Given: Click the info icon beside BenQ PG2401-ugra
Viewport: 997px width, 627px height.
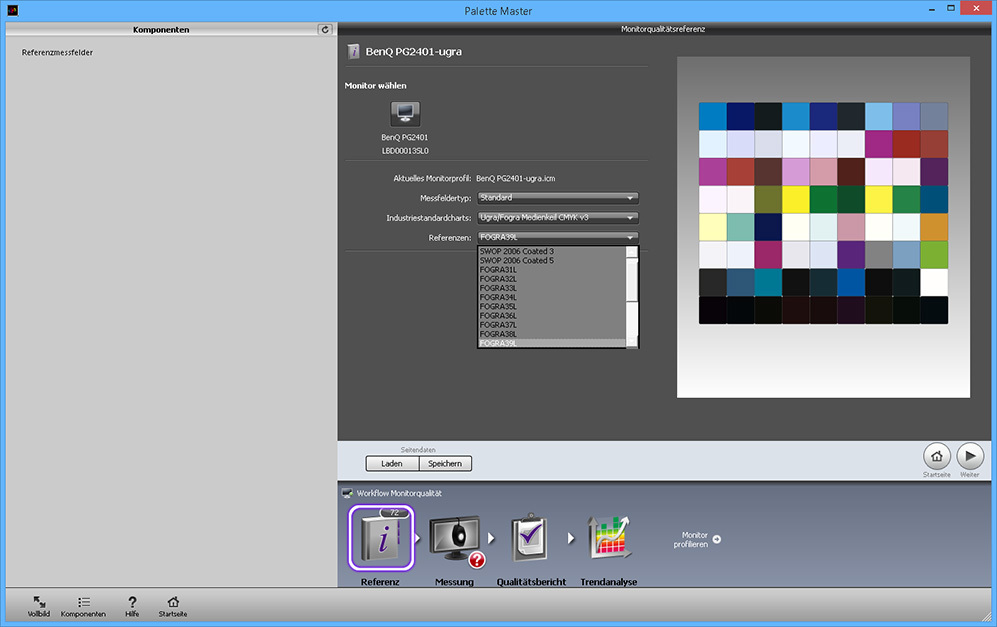Looking at the screenshot, I should [353, 52].
